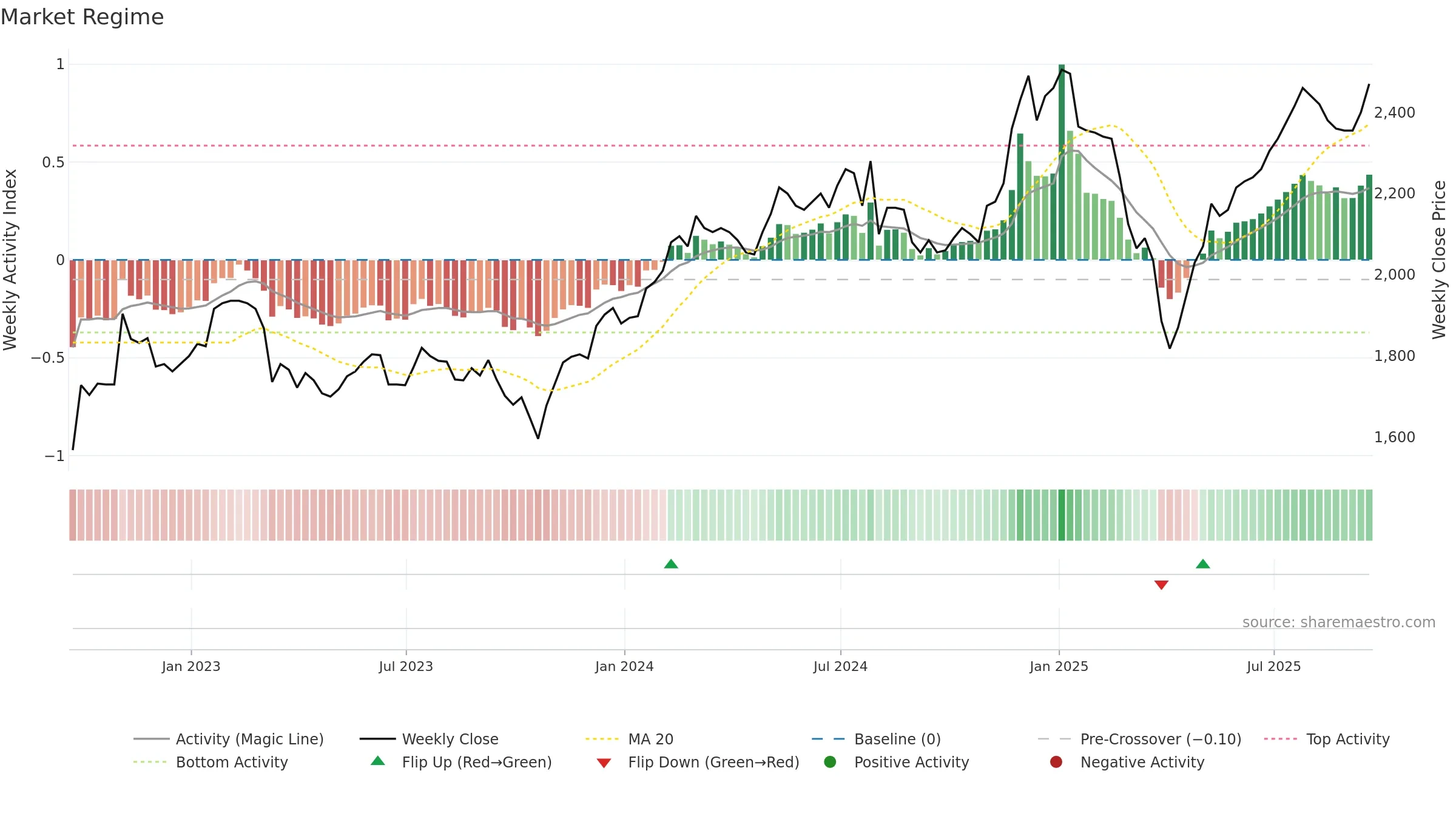Click the Jan 2023 axis label

(x=191, y=667)
